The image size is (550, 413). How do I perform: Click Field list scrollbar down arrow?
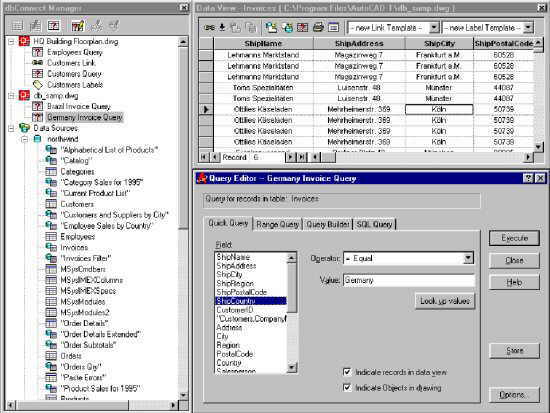[x=292, y=367]
